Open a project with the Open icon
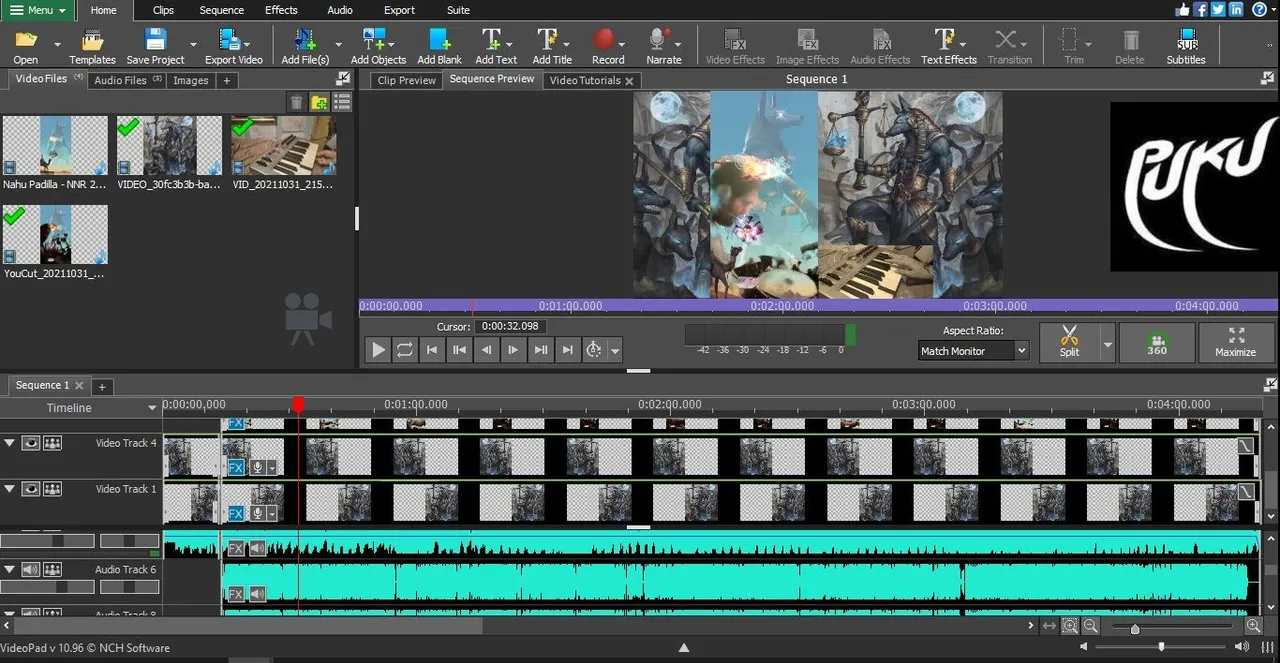Image resolution: width=1280 pixels, height=663 pixels. 26,46
